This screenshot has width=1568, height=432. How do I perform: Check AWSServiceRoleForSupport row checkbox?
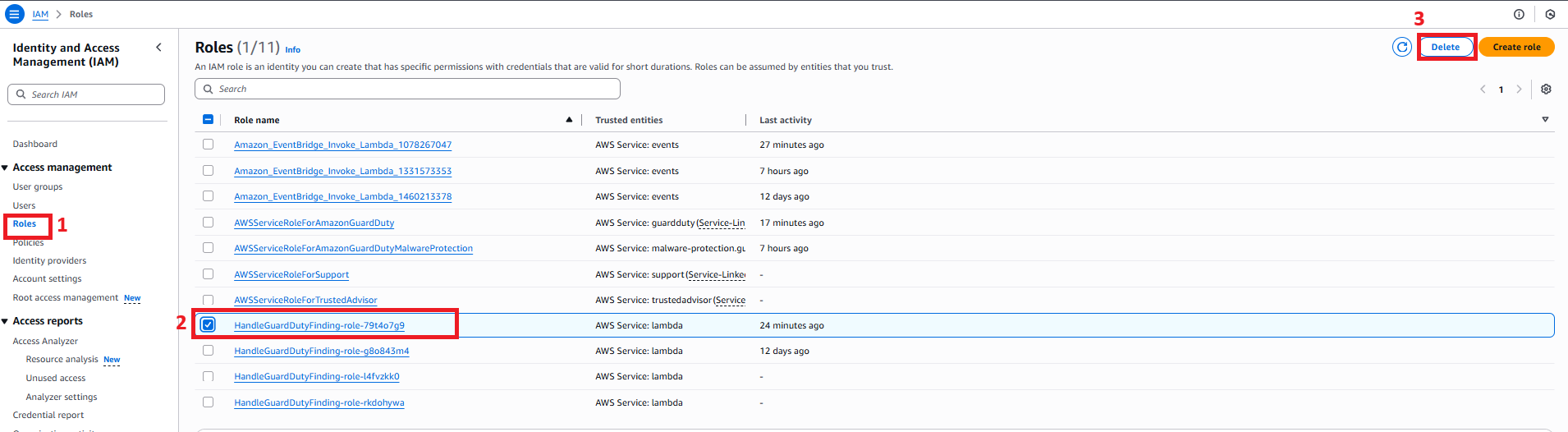208,273
